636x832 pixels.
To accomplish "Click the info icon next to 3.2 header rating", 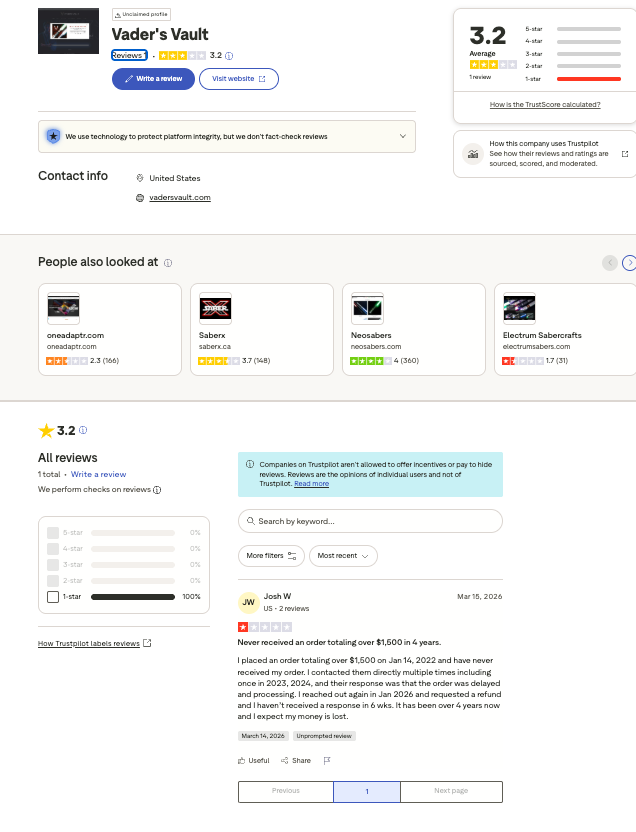I will click(229, 56).
